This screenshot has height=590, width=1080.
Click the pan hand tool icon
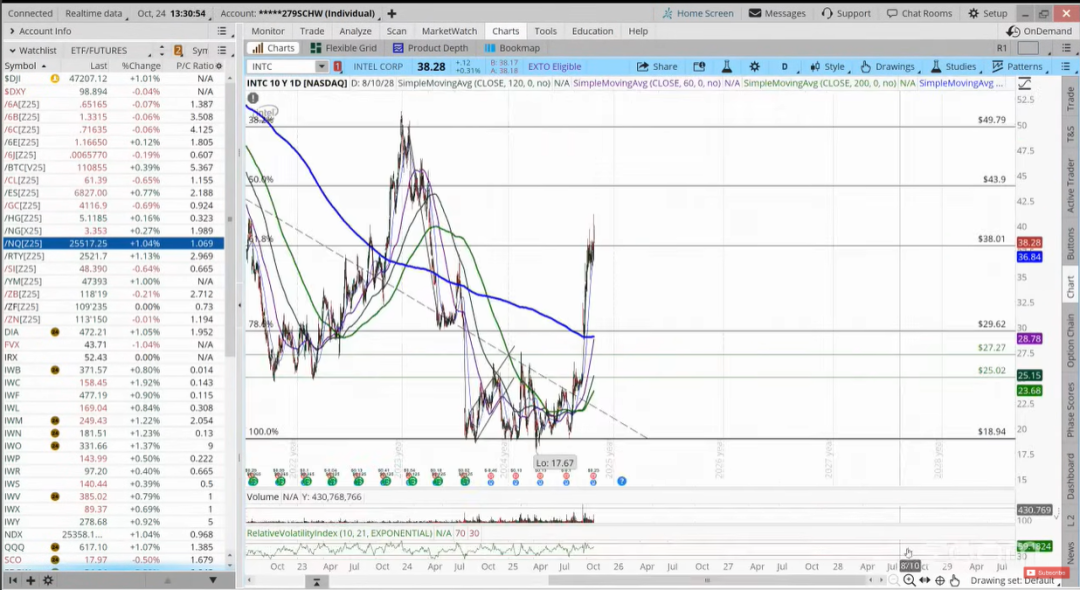click(x=955, y=580)
